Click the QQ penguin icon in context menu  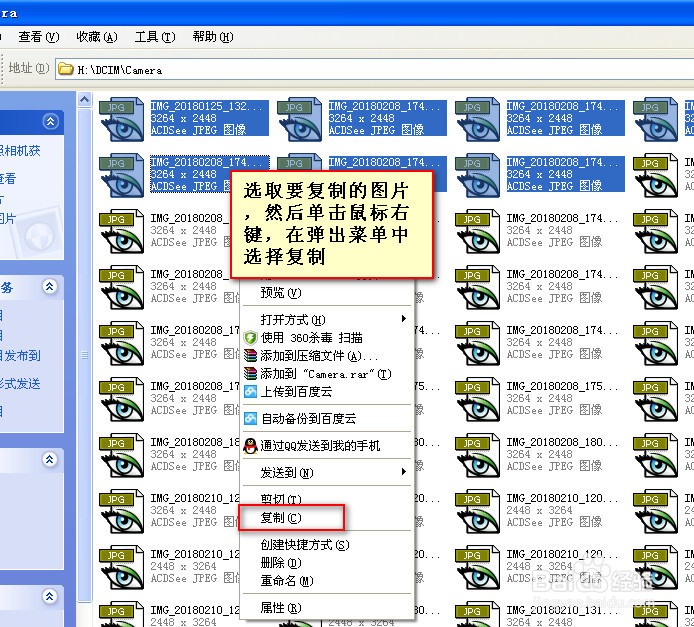point(251,446)
